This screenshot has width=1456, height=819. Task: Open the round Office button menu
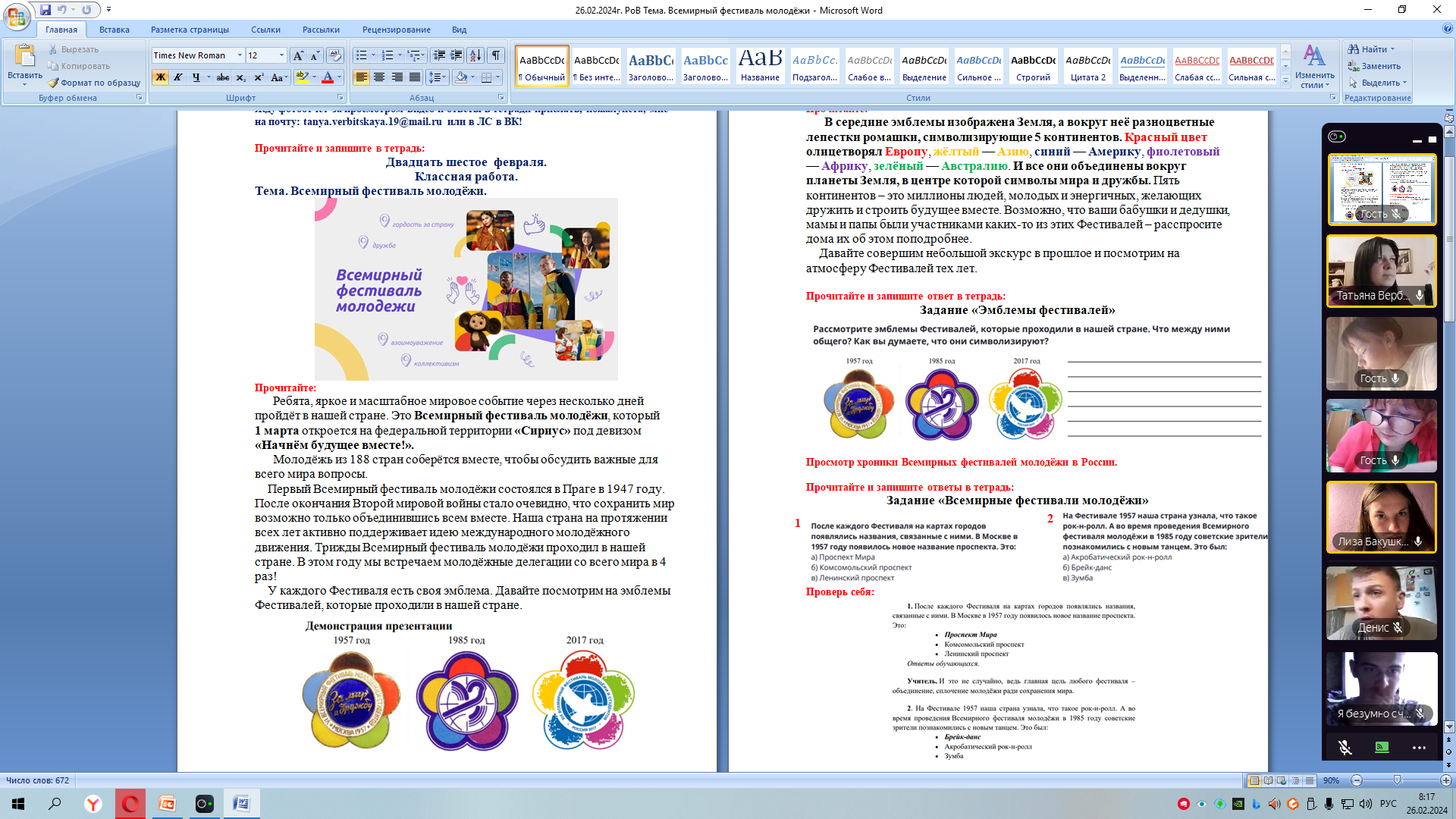(16, 16)
